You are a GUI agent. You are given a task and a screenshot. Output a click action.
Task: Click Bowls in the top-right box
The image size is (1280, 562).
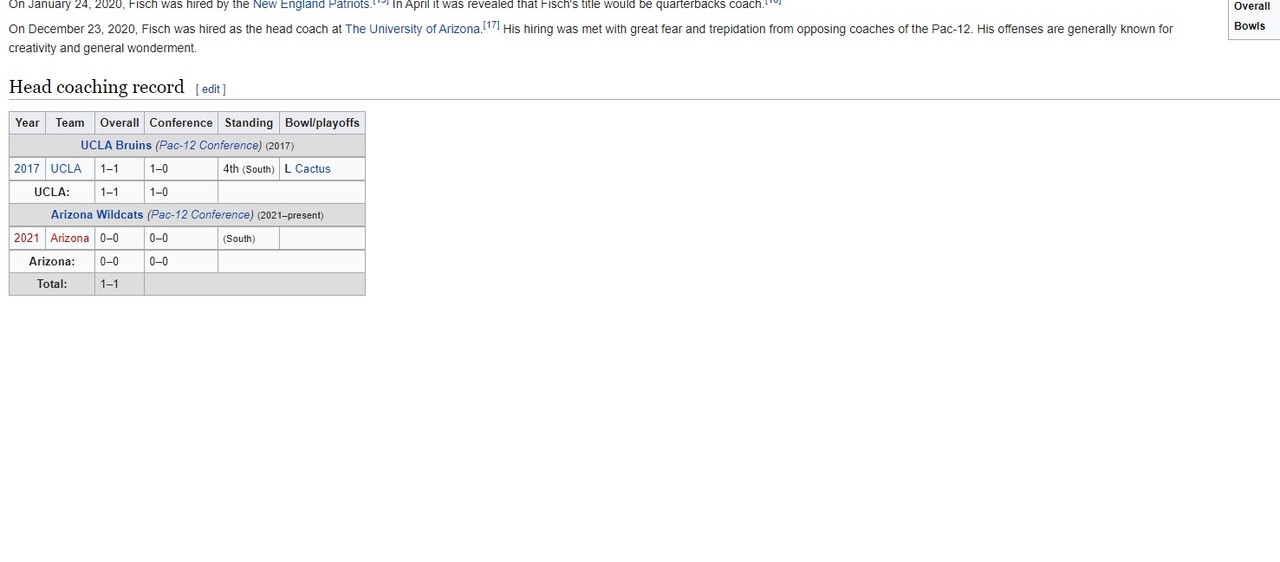tap(1249, 26)
